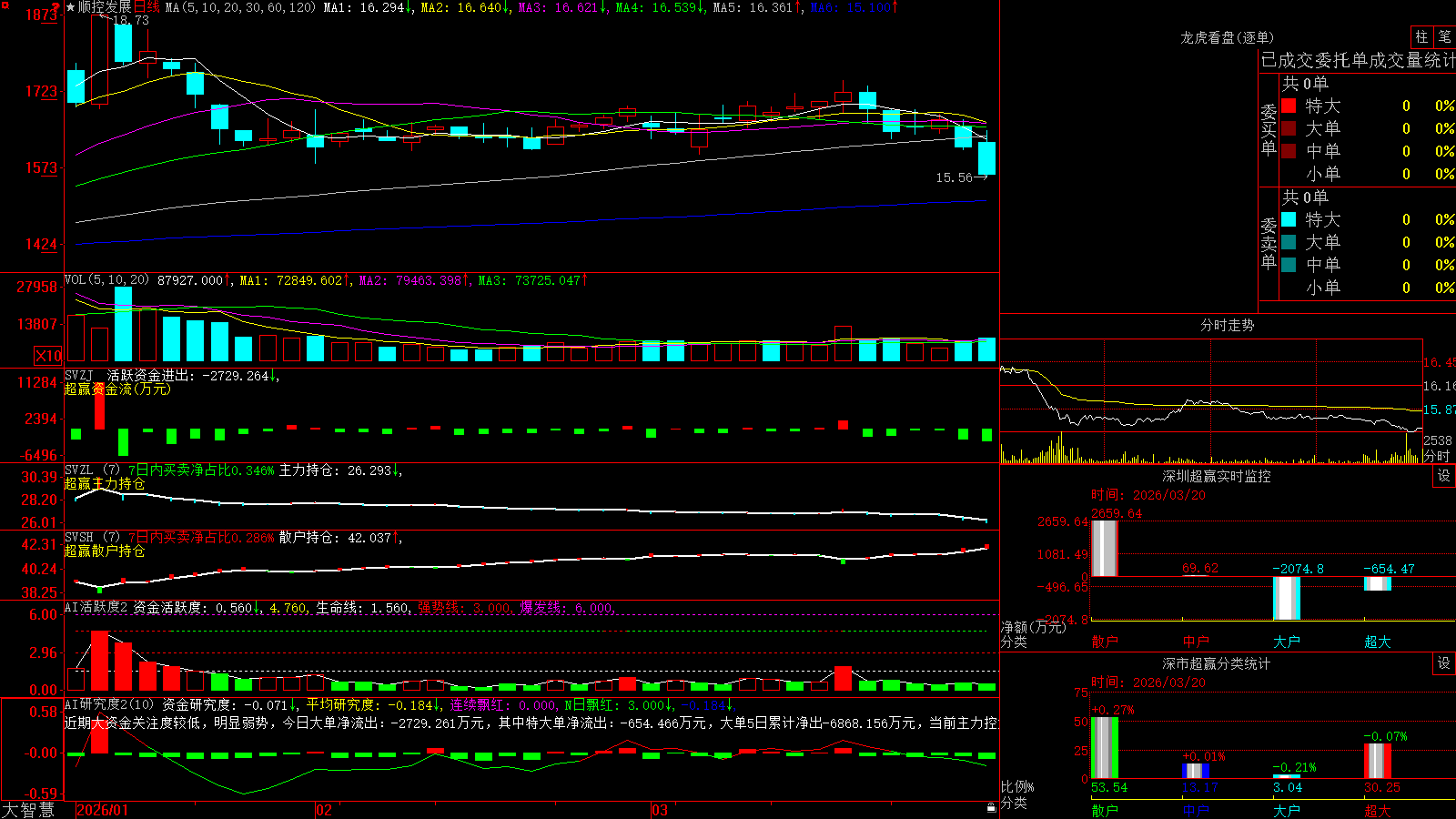Screen dimensions: 1456x819
Task: Click the dark red 大单 buy order swatch
Action: pyautogui.click(x=1289, y=128)
